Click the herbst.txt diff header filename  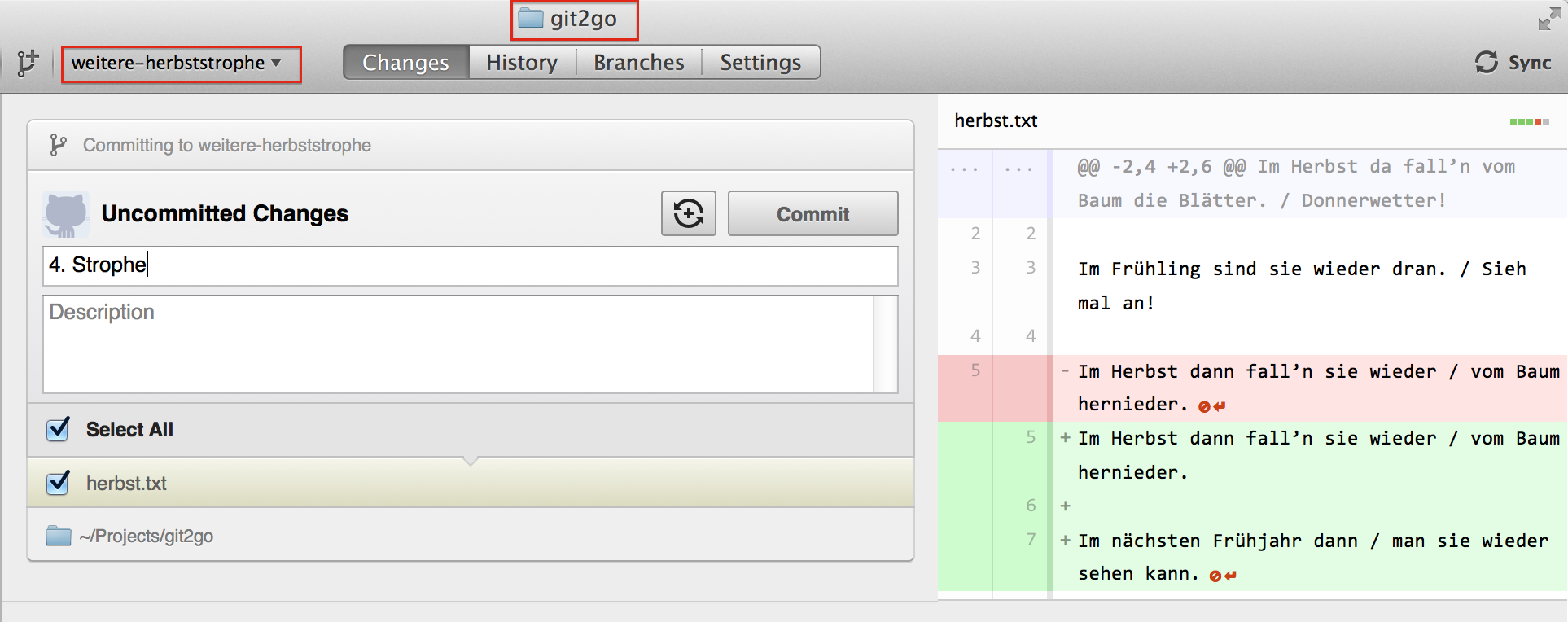[996, 120]
